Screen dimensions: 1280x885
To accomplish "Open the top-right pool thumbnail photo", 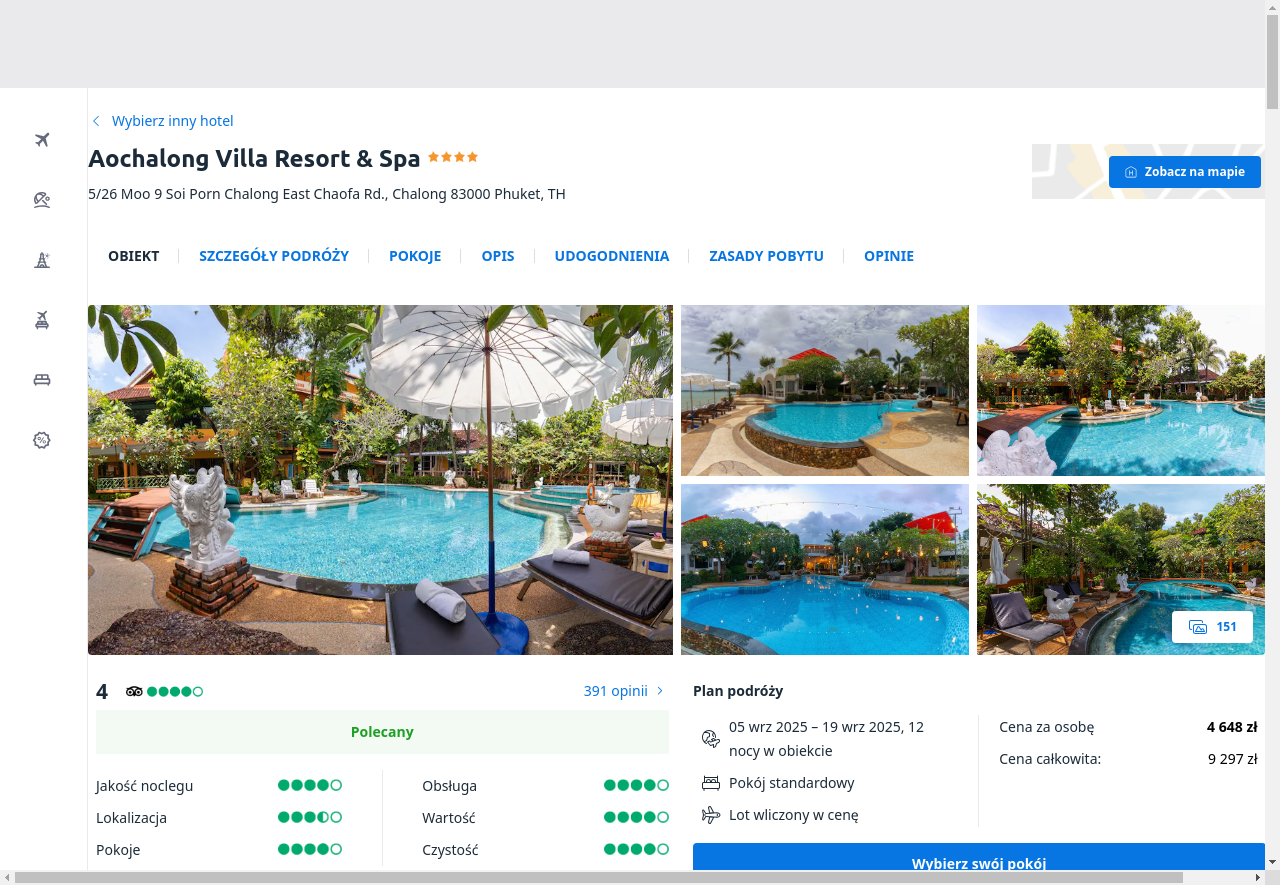I will point(1121,390).
